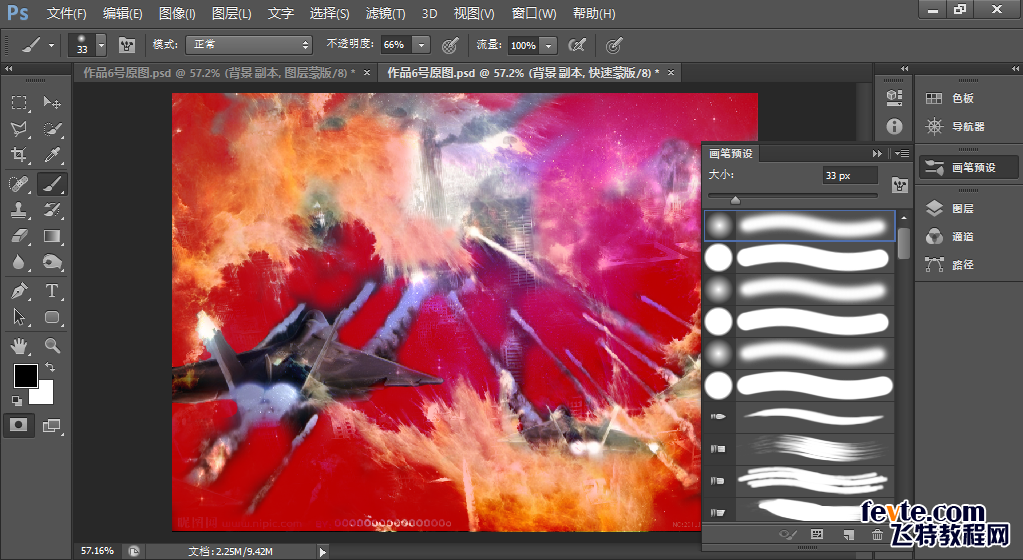The height and width of the screenshot is (560, 1023).
Task: Select the Pen tool
Action: tap(19, 291)
